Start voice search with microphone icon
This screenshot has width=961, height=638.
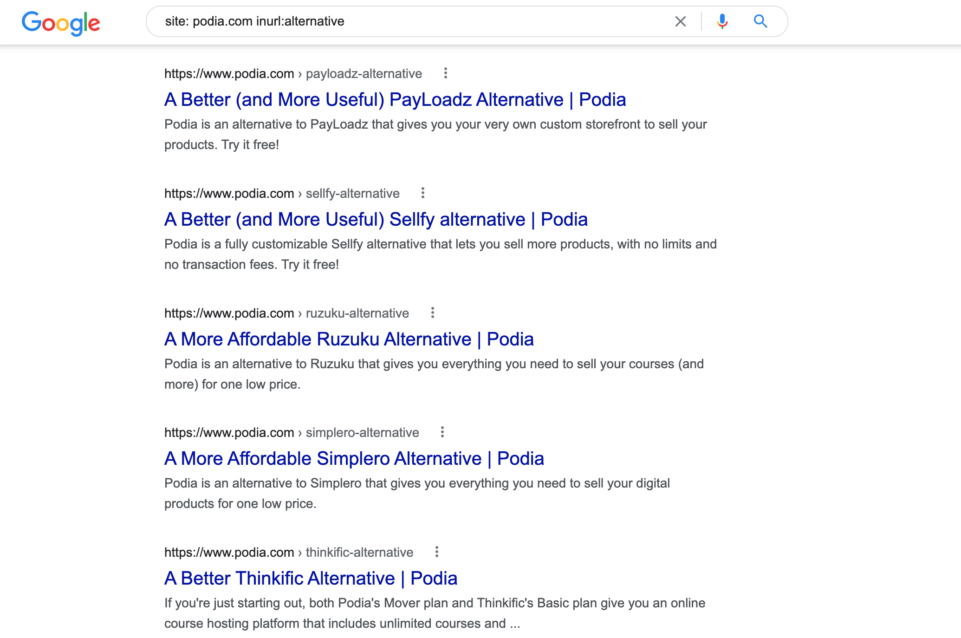pos(723,21)
